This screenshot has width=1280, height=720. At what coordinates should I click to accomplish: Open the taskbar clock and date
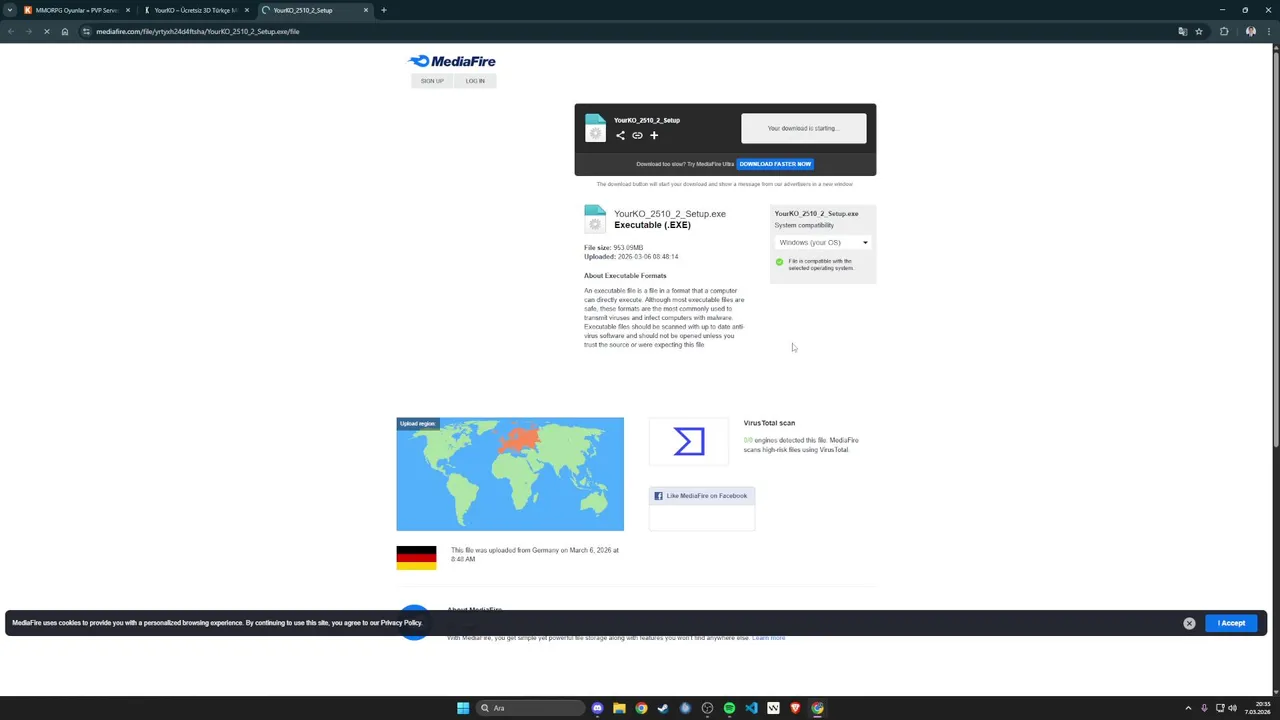[1257, 708]
